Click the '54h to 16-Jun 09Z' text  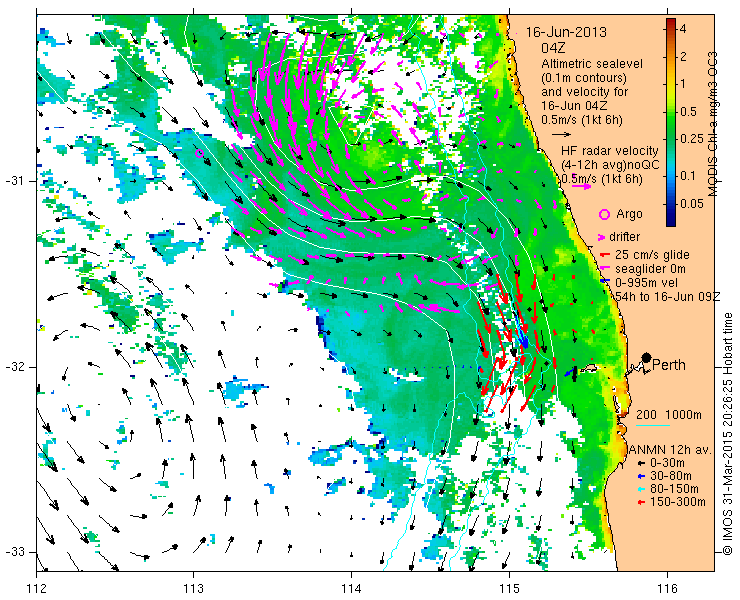[x=668, y=296]
